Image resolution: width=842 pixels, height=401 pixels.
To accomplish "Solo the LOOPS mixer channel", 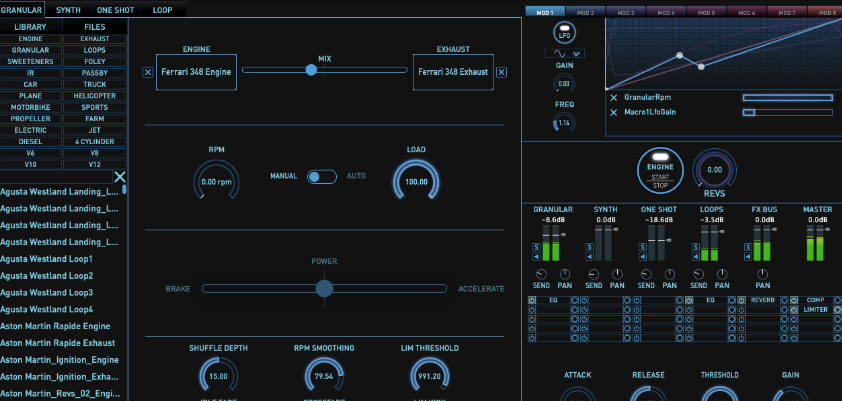I will (x=696, y=247).
